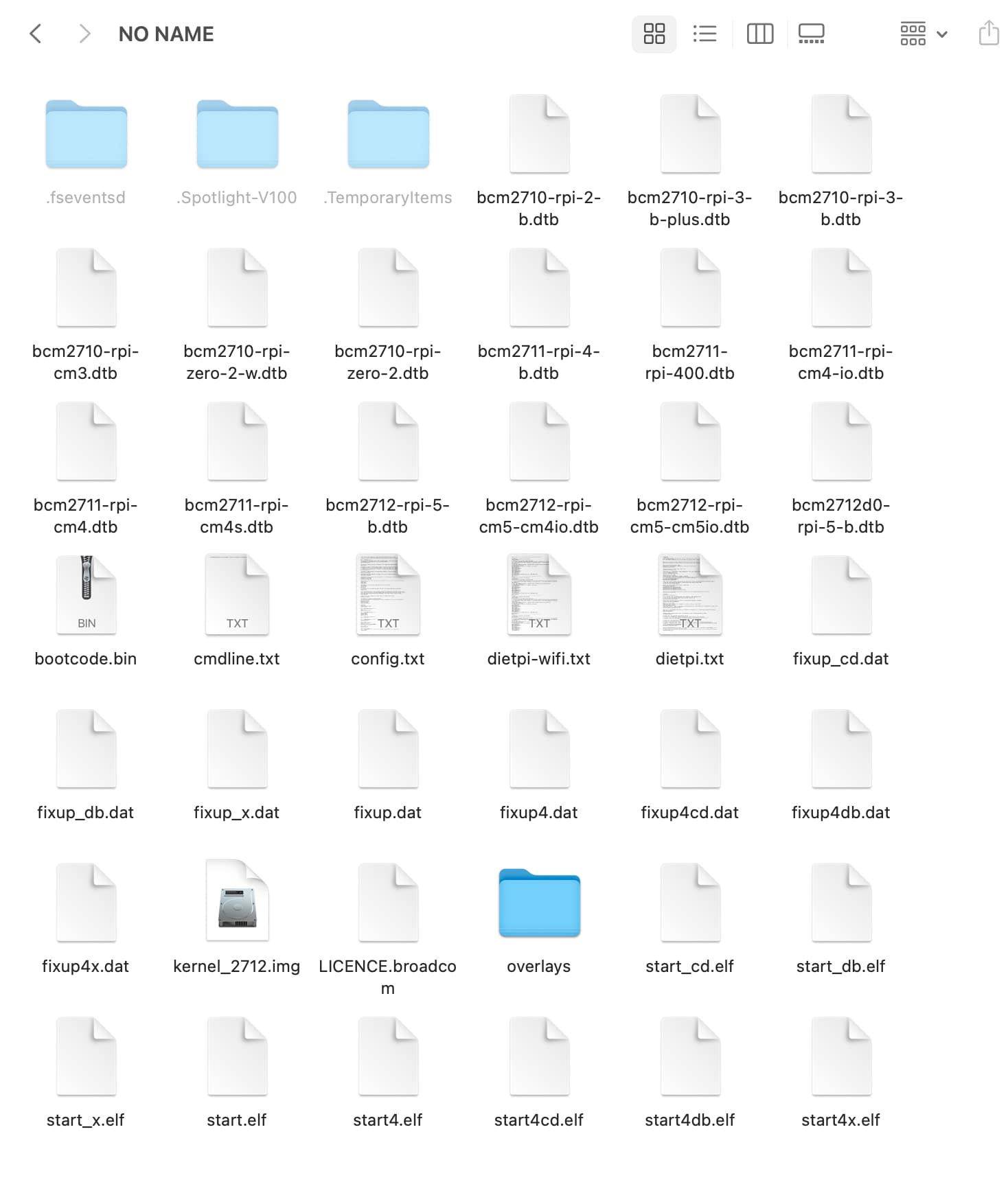Select the bootcode.bin archive icon
The width and height of the screenshot is (1008, 1193).
[x=87, y=594]
